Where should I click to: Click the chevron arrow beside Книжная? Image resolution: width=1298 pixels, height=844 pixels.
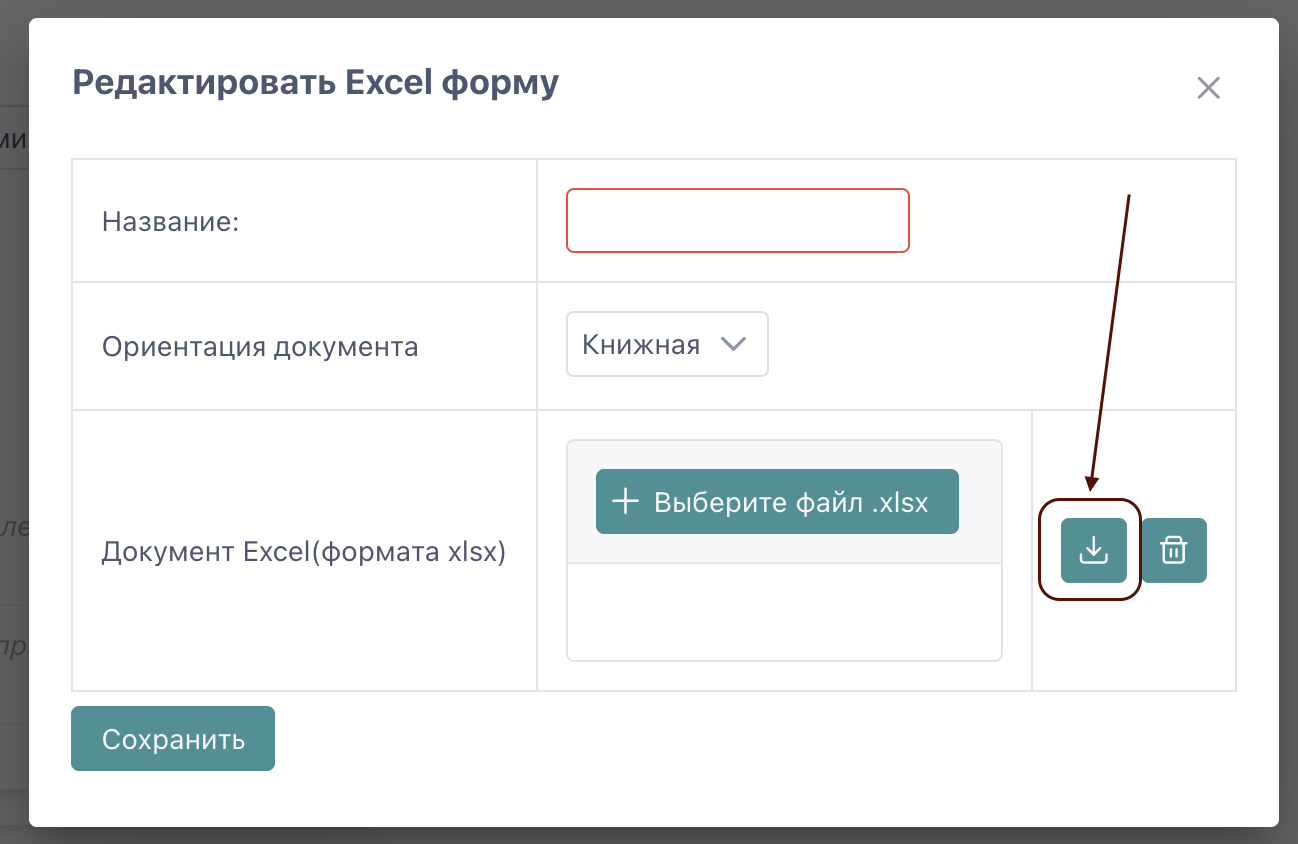(734, 345)
